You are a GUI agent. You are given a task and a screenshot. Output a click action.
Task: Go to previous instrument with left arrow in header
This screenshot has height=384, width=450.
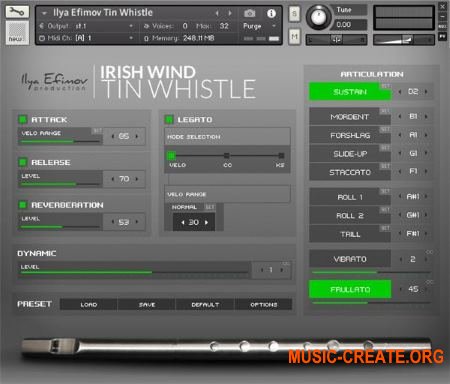pyautogui.click(x=217, y=13)
